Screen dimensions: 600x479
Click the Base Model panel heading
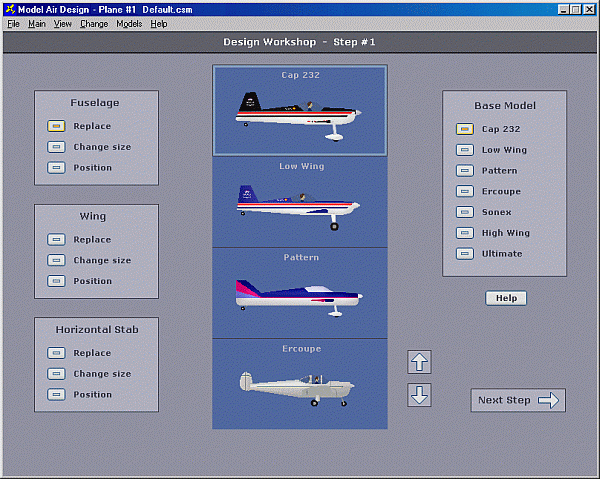505,106
